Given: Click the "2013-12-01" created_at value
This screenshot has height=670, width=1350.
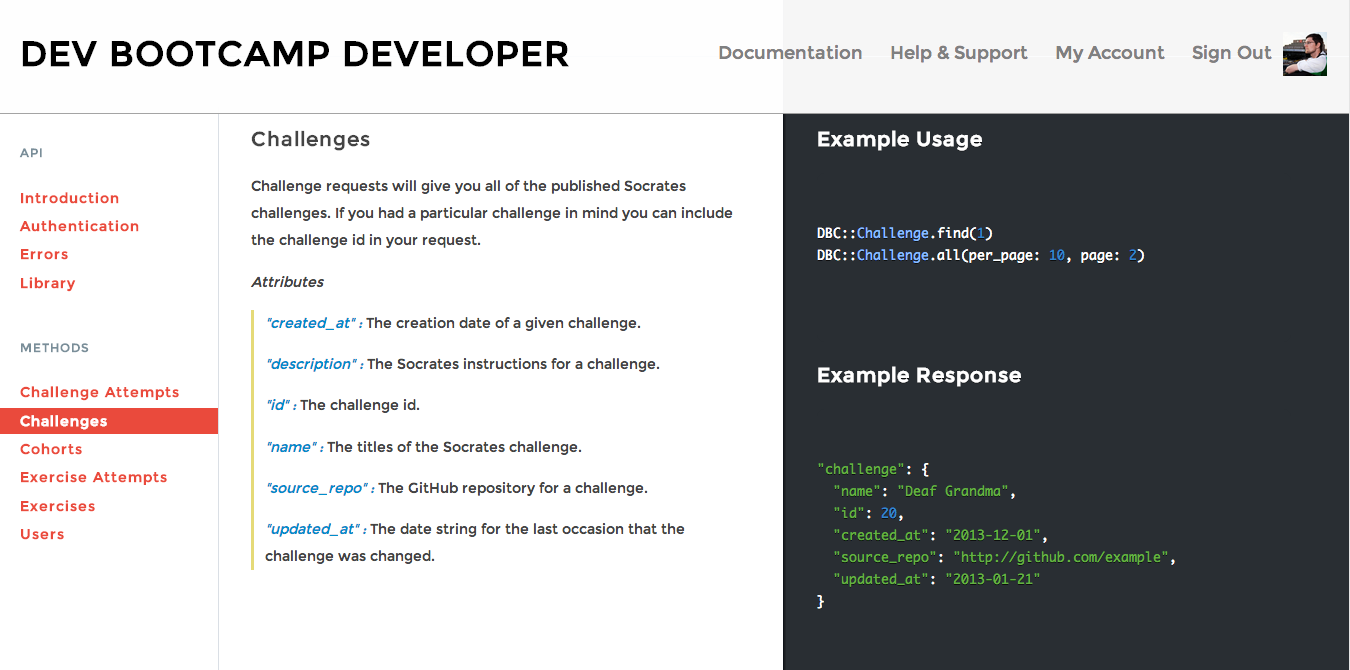Looking at the screenshot, I should [993, 535].
